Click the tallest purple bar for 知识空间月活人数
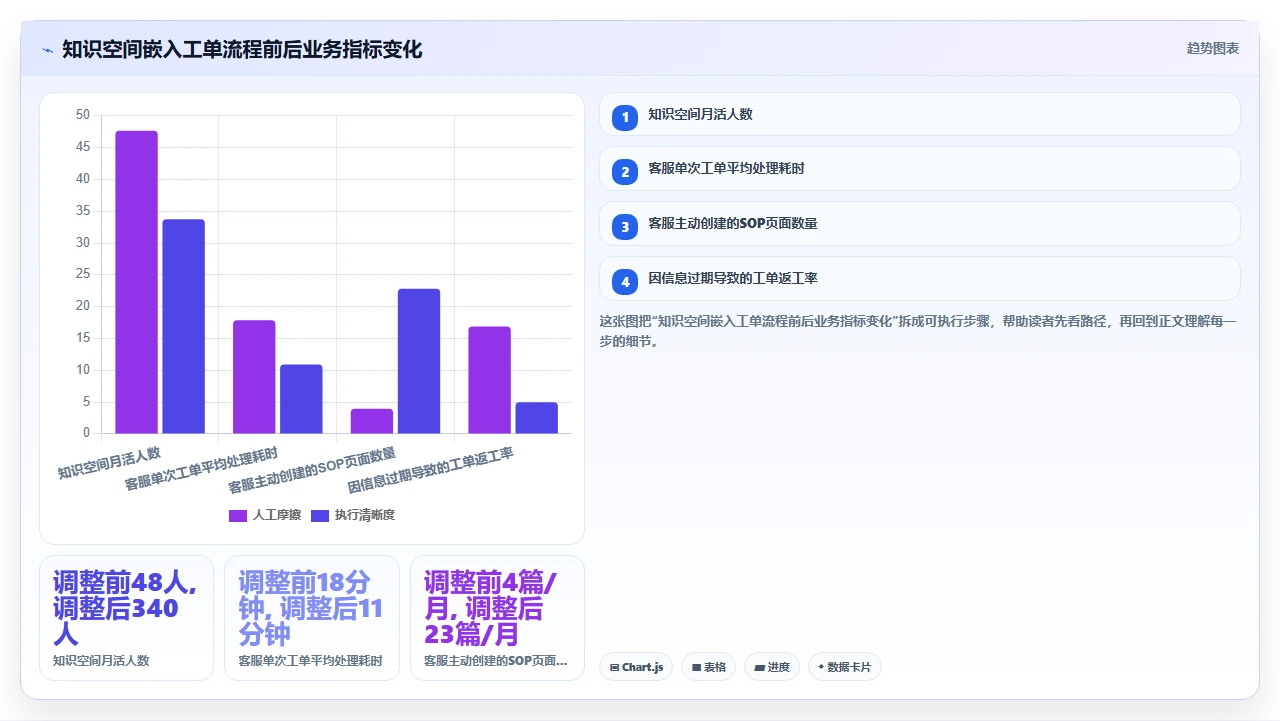 coord(136,282)
